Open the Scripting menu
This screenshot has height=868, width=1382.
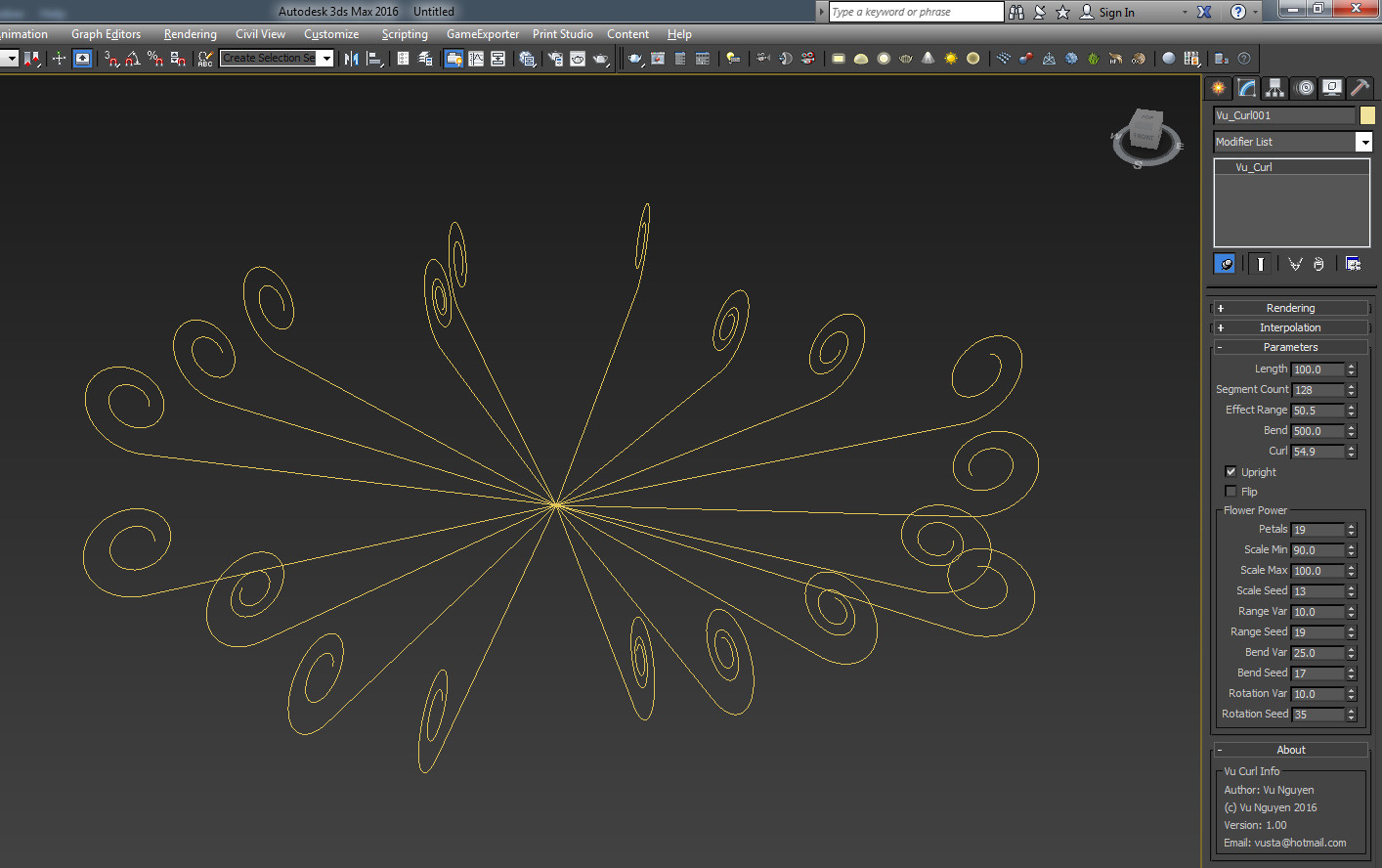[405, 34]
